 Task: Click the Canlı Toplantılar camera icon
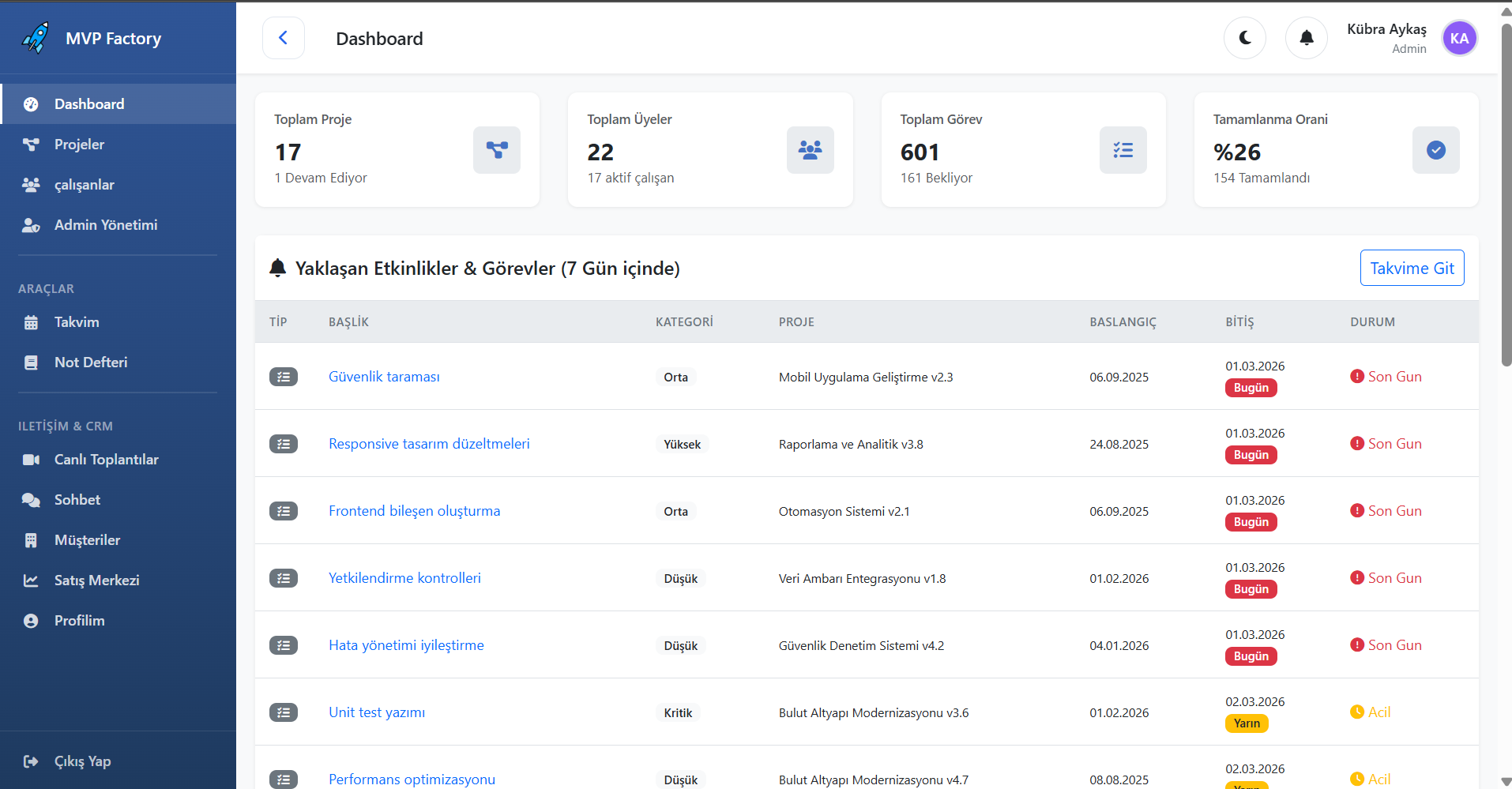(31, 460)
